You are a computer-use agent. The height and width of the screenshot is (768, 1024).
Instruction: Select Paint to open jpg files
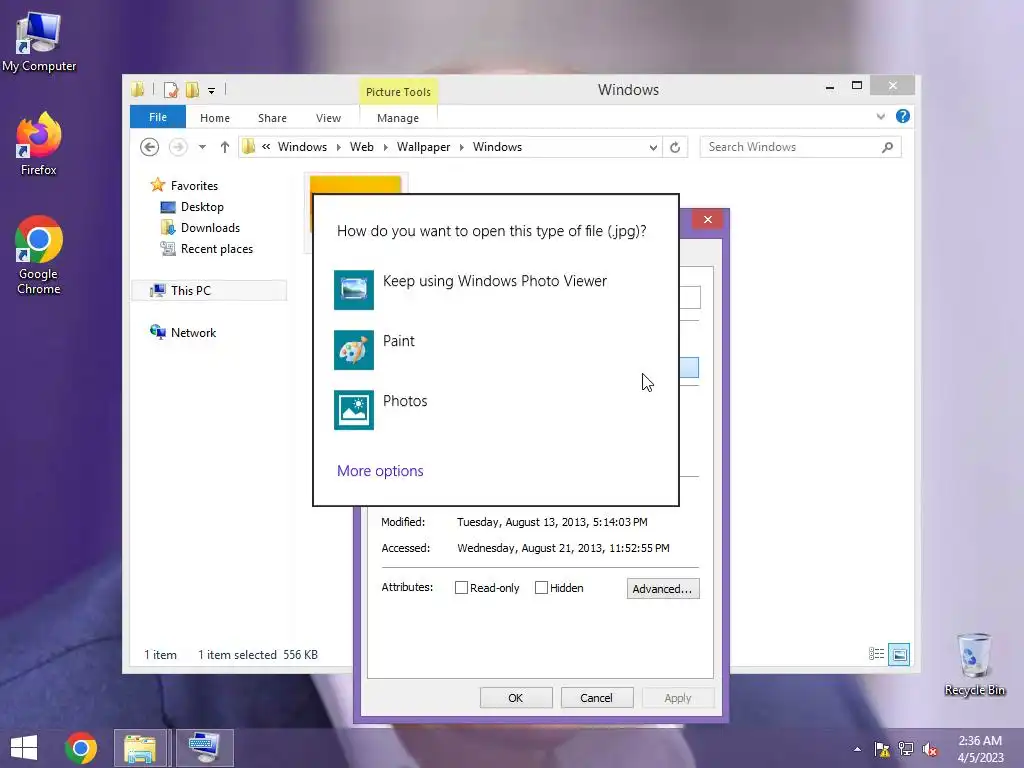495,349
